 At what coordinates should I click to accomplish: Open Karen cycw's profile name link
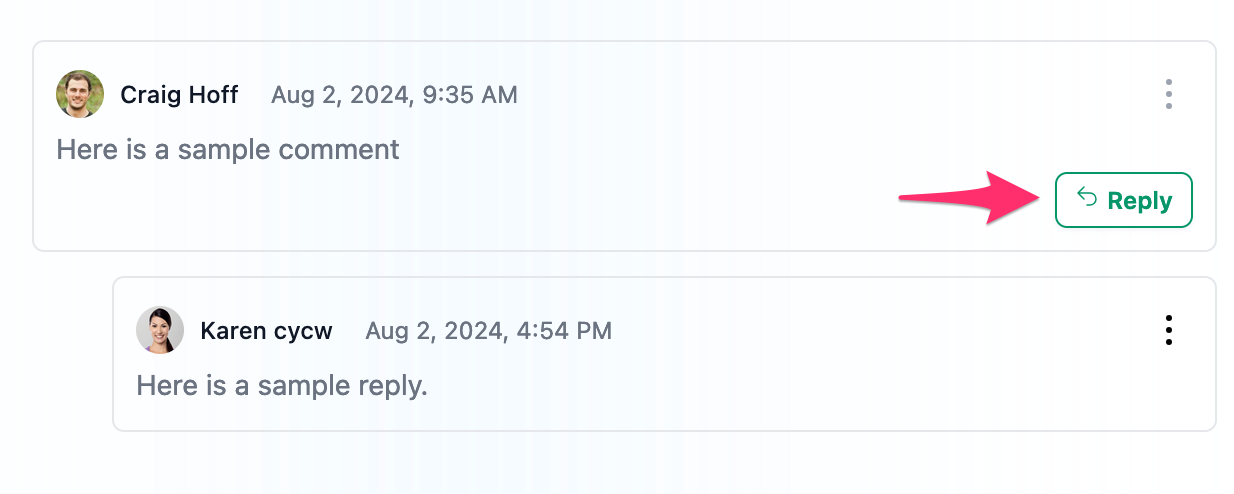point(266,331)
